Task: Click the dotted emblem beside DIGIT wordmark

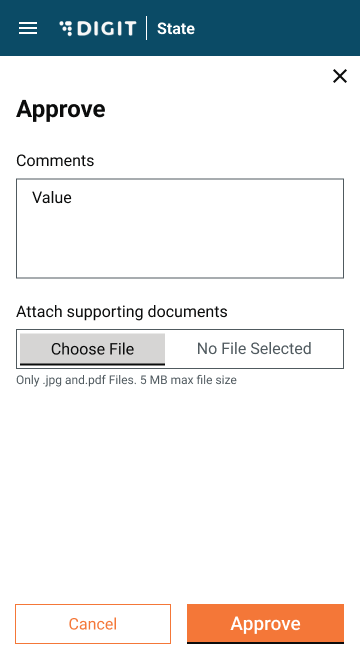Action: click(x=66, y=28)
